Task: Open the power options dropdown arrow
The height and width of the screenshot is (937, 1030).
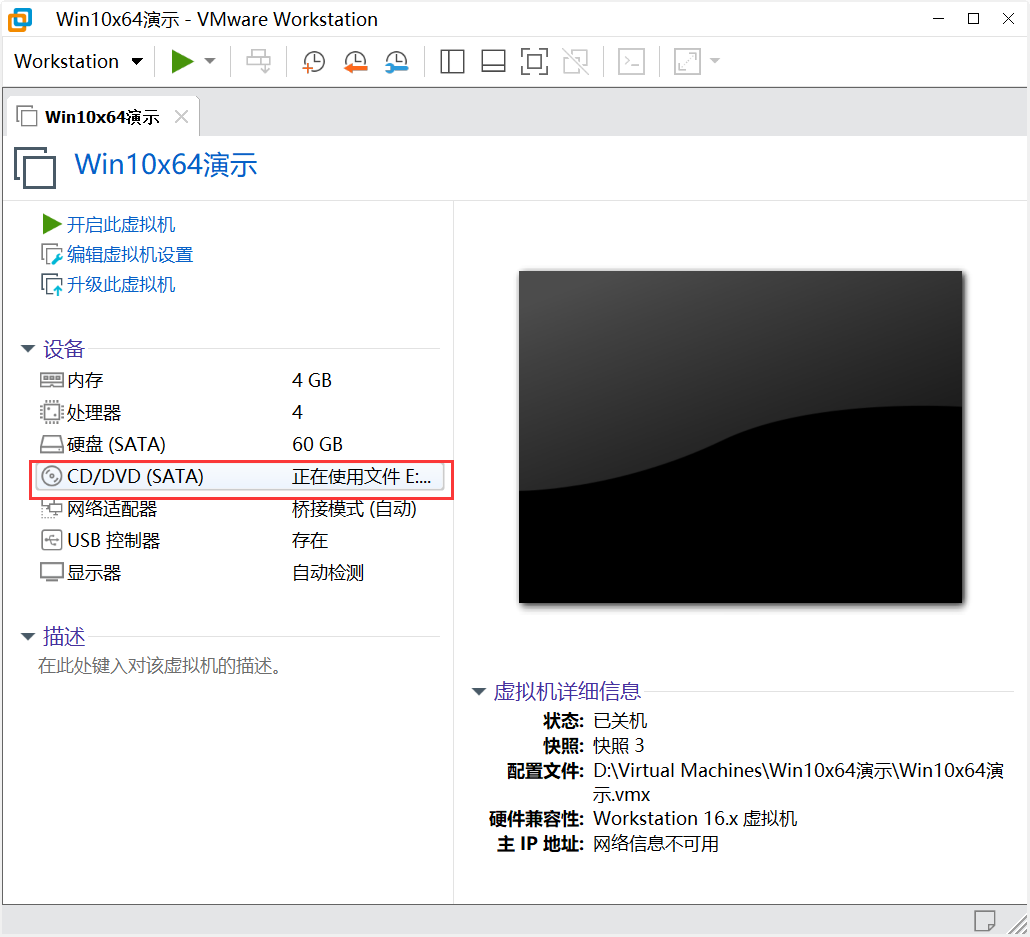Action: [x=210, y=62]
